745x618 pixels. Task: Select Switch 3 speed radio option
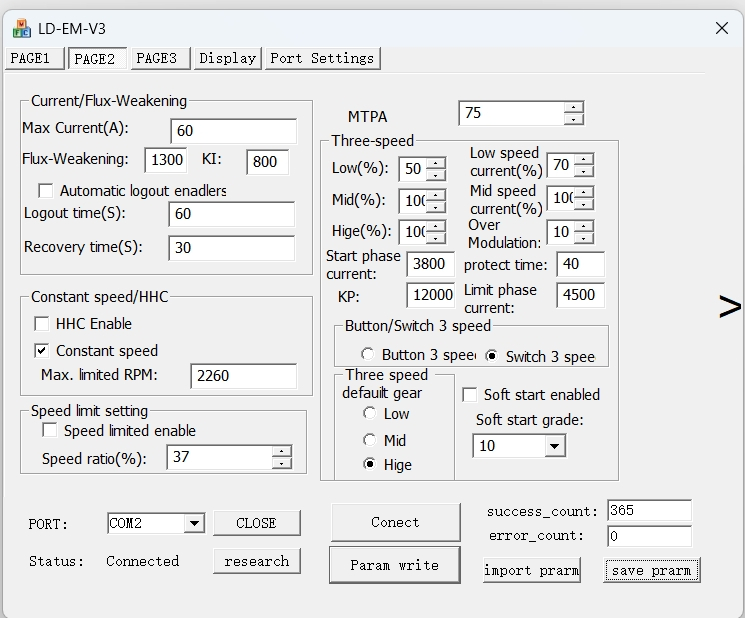point(492,355)
